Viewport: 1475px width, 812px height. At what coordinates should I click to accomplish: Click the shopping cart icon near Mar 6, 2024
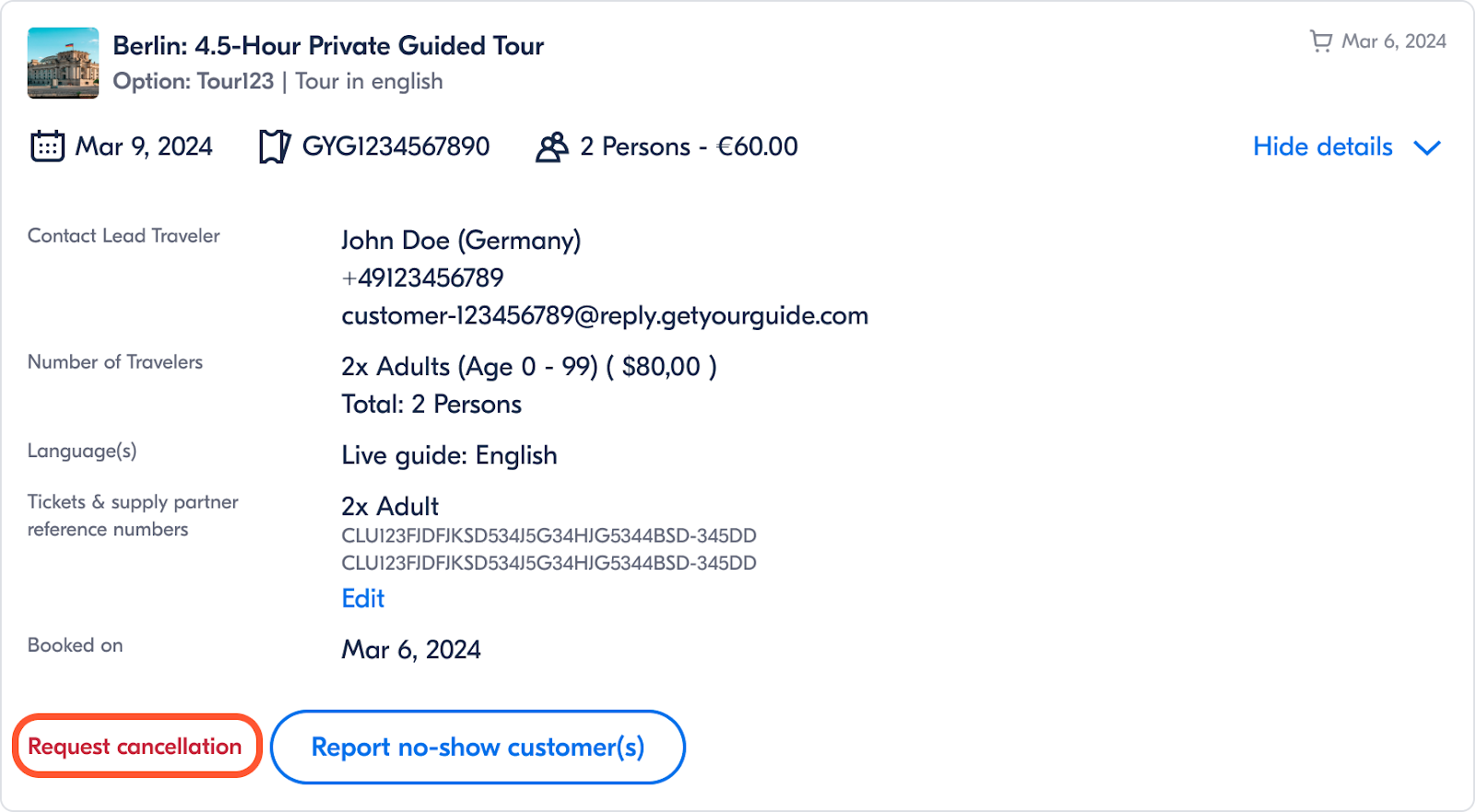pyautogui.click(x=1321, y=41)
